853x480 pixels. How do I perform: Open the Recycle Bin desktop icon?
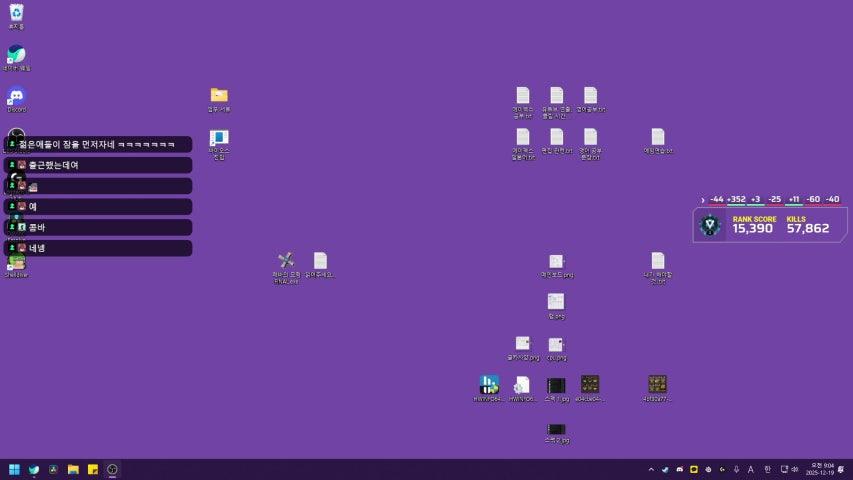[16, 13]
